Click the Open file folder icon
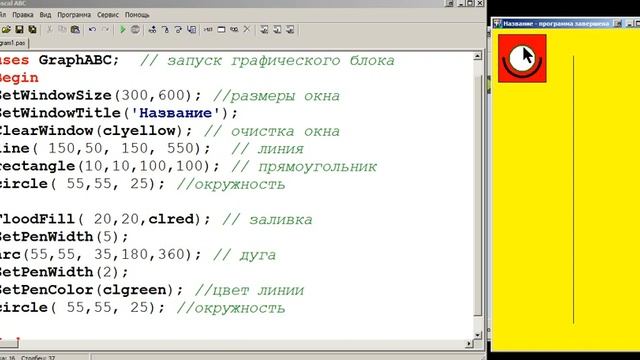Screen dimensions: 640x360 (x=6, y=30)
